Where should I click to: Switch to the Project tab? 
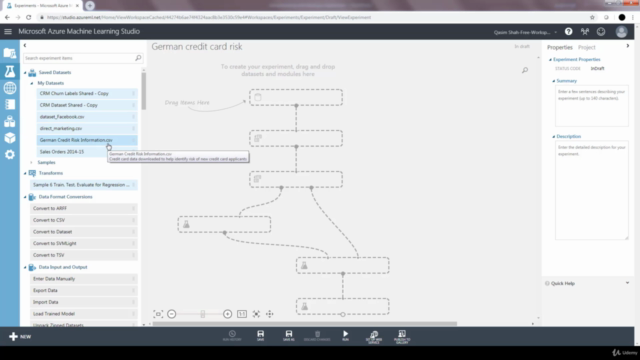coord(587,47)
